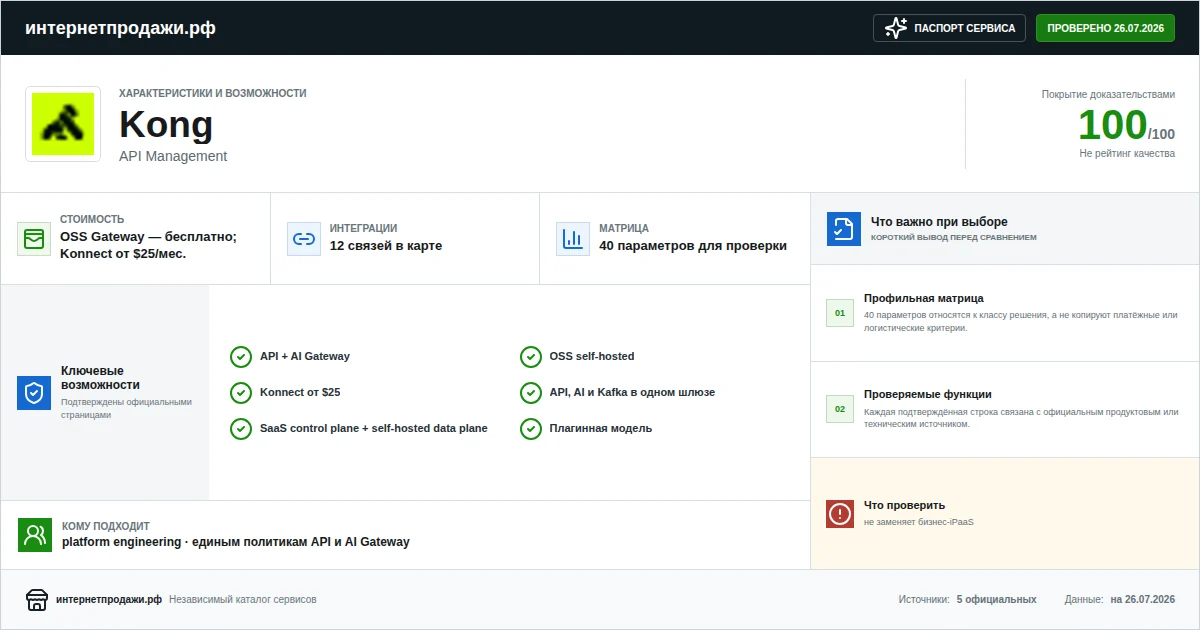This screenshot has height=630, width=1200.
Task: Click the red warning icon near Что проверить
Action: (840, 514)
